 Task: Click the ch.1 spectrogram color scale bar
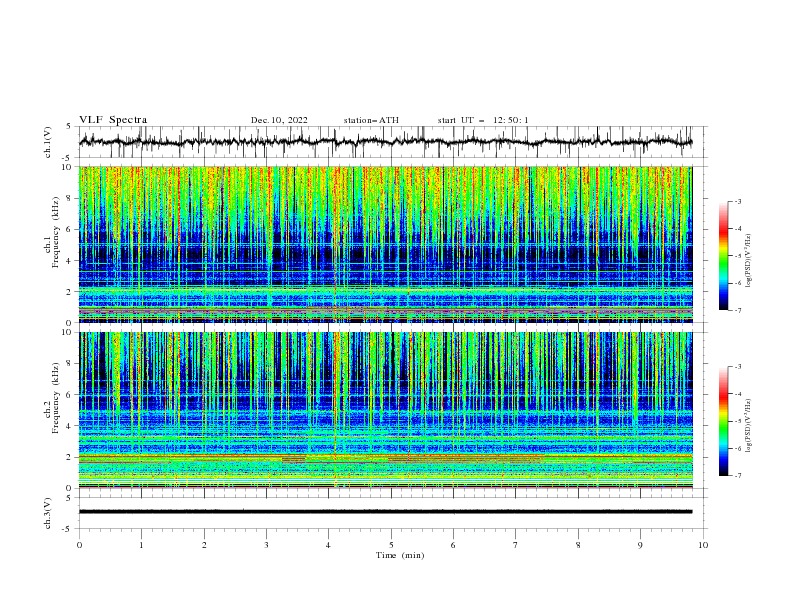tap(724, 255)
